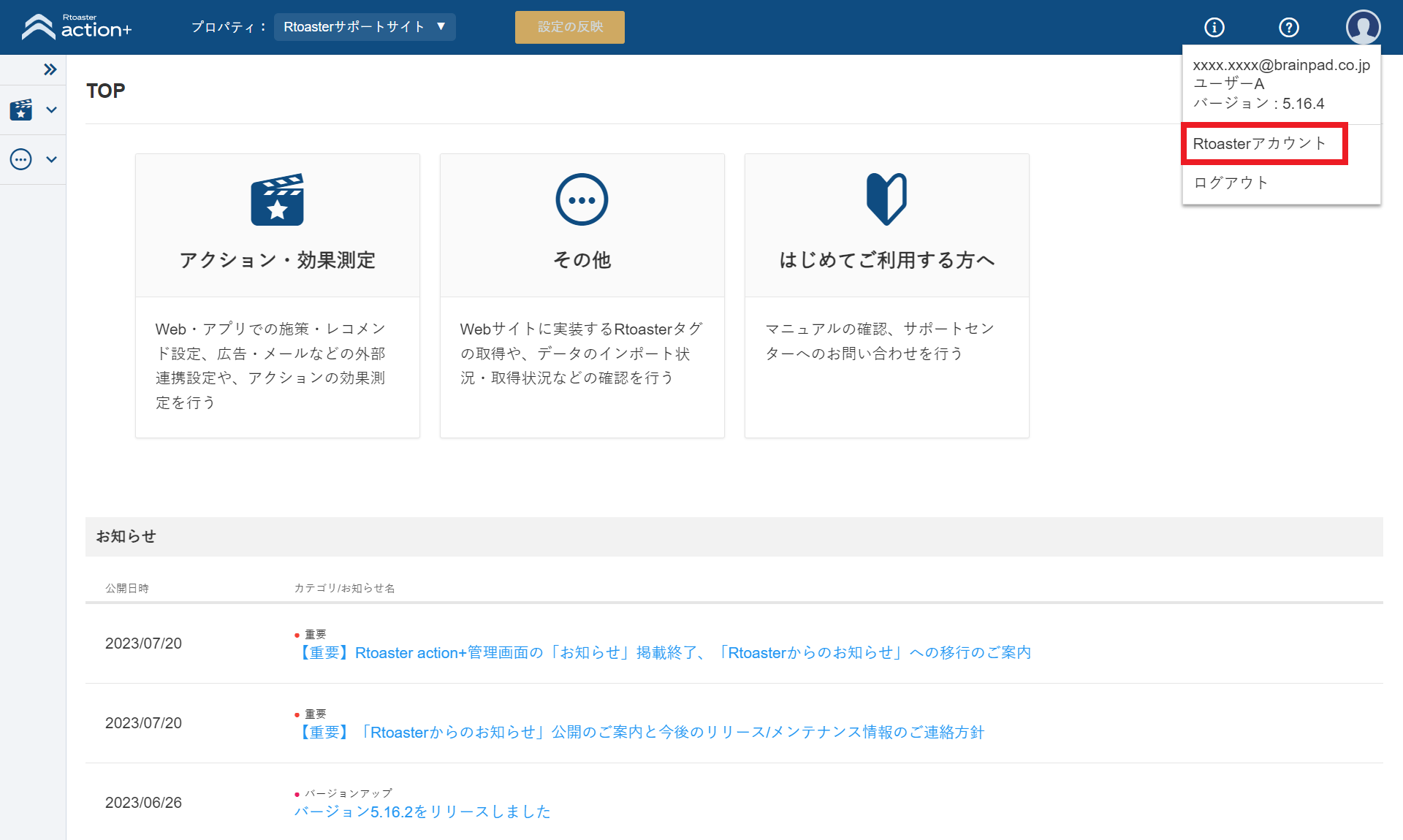Image resolution: width=1403 pixels, height=840 pixels.
Task: Open the お知らせ掲載終了 migration notice link
Action: (662, 652)
